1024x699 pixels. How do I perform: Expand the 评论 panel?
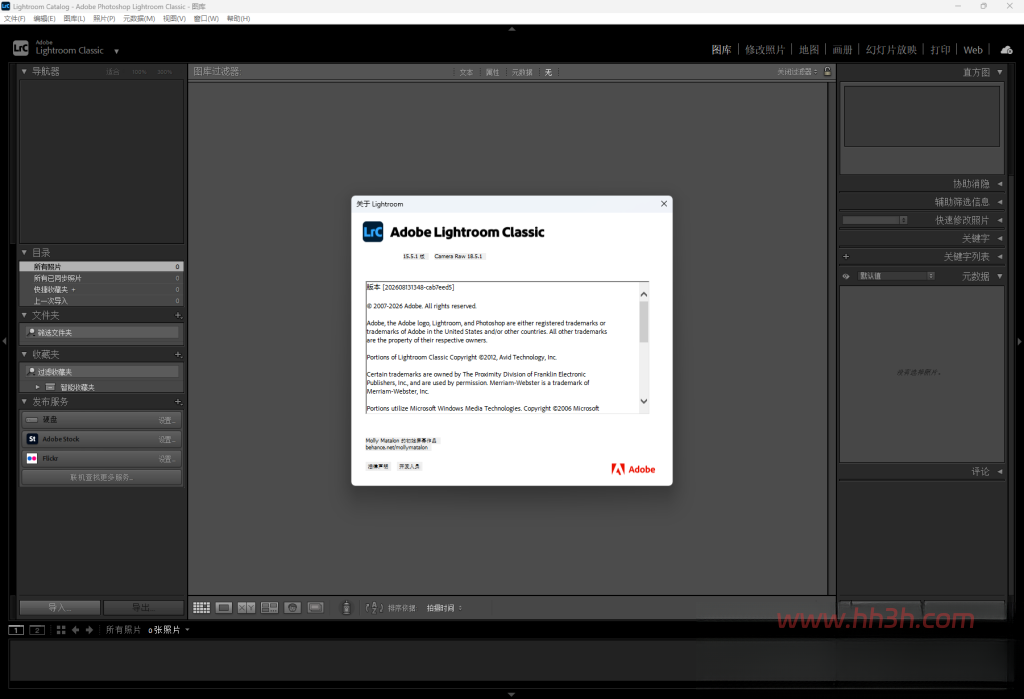1000,472
